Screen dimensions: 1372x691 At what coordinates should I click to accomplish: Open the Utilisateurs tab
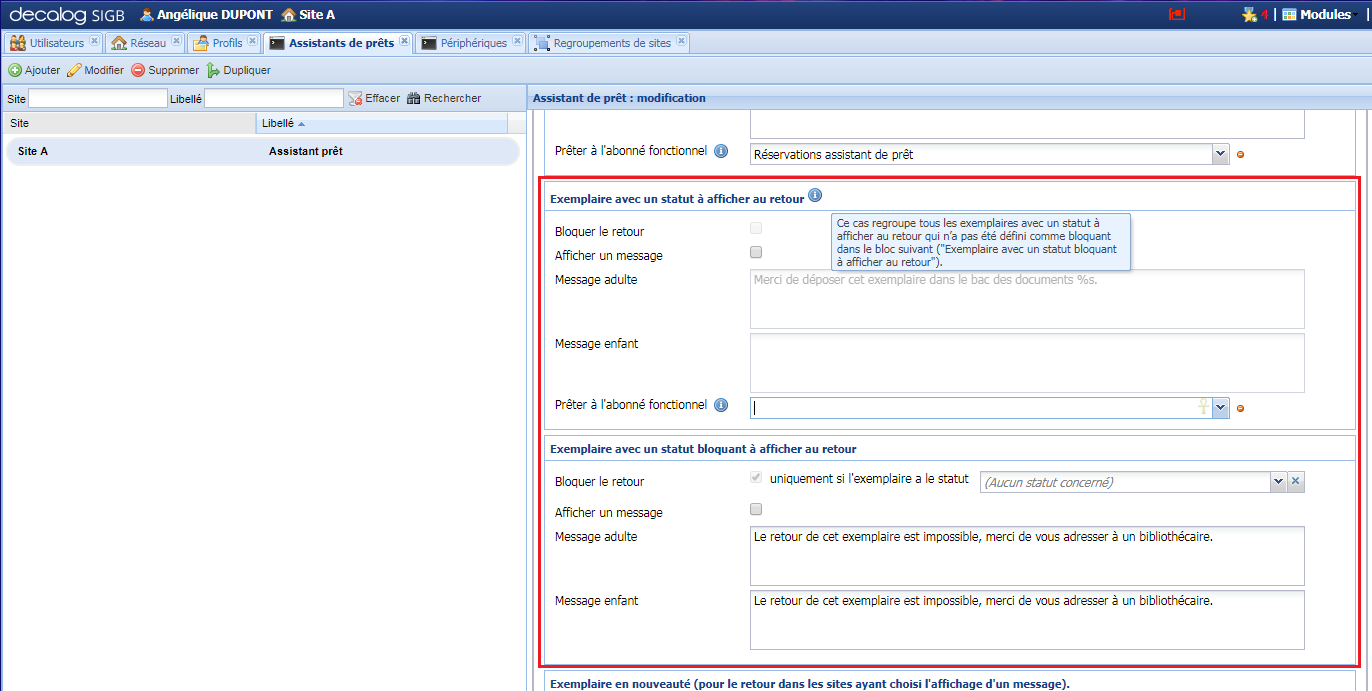[x=53, y=42]
